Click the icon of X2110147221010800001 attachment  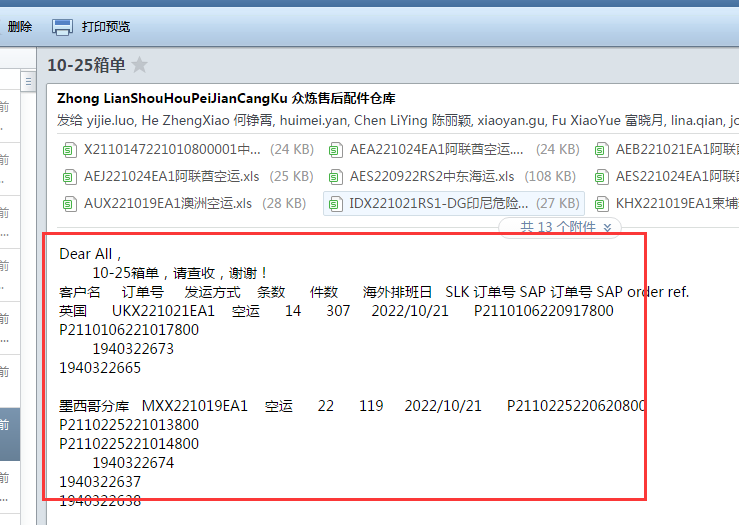[x=69, y=150]
